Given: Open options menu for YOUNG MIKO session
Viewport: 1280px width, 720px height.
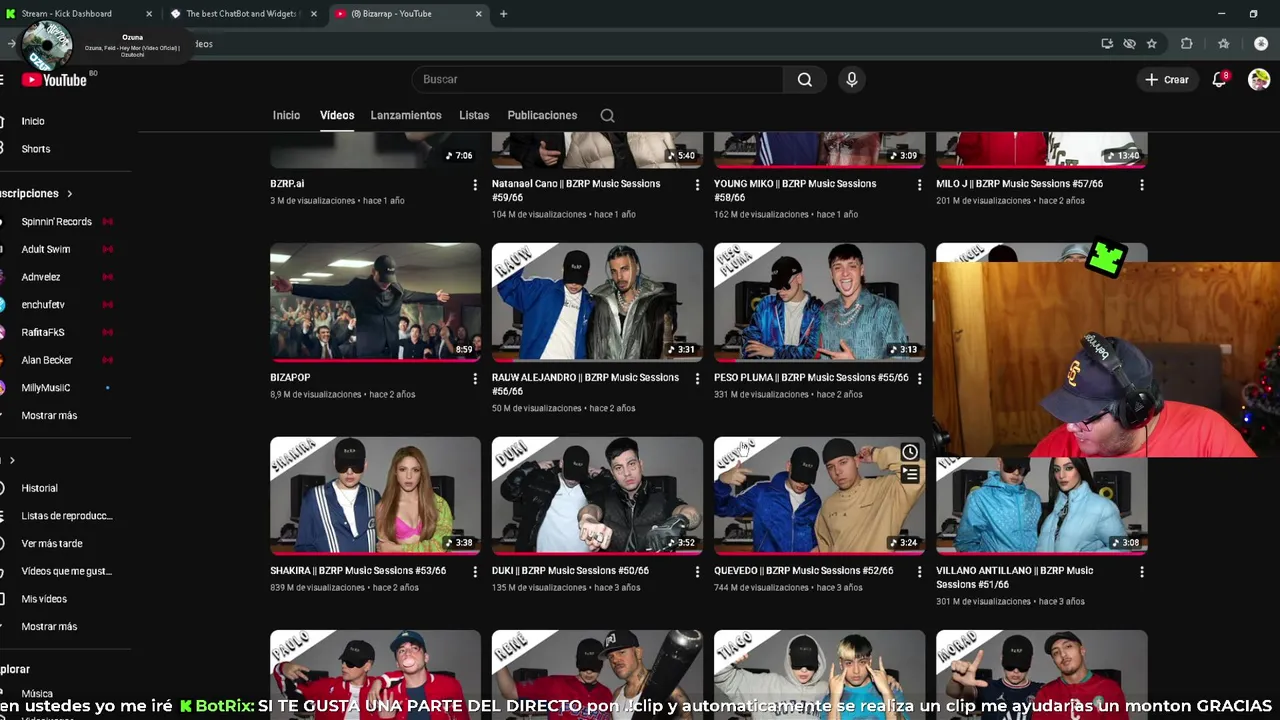Looking at the screenshot, I should (919, 185).
